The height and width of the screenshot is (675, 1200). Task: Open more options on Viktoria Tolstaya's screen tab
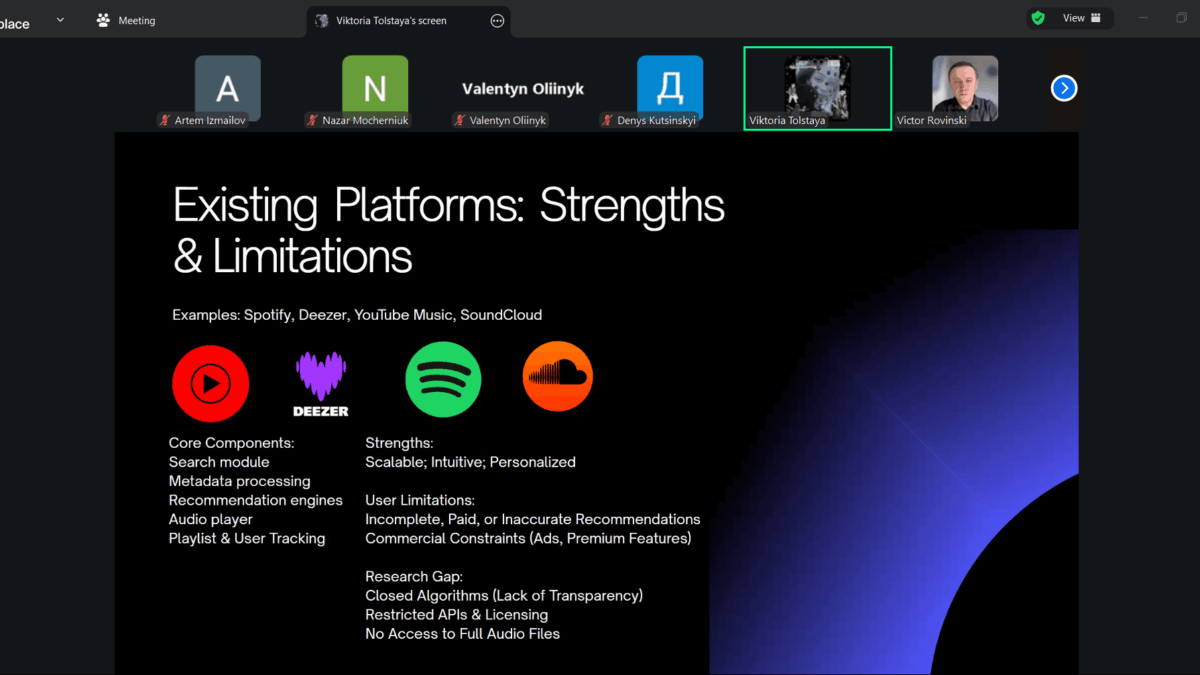tap(497, 20)
